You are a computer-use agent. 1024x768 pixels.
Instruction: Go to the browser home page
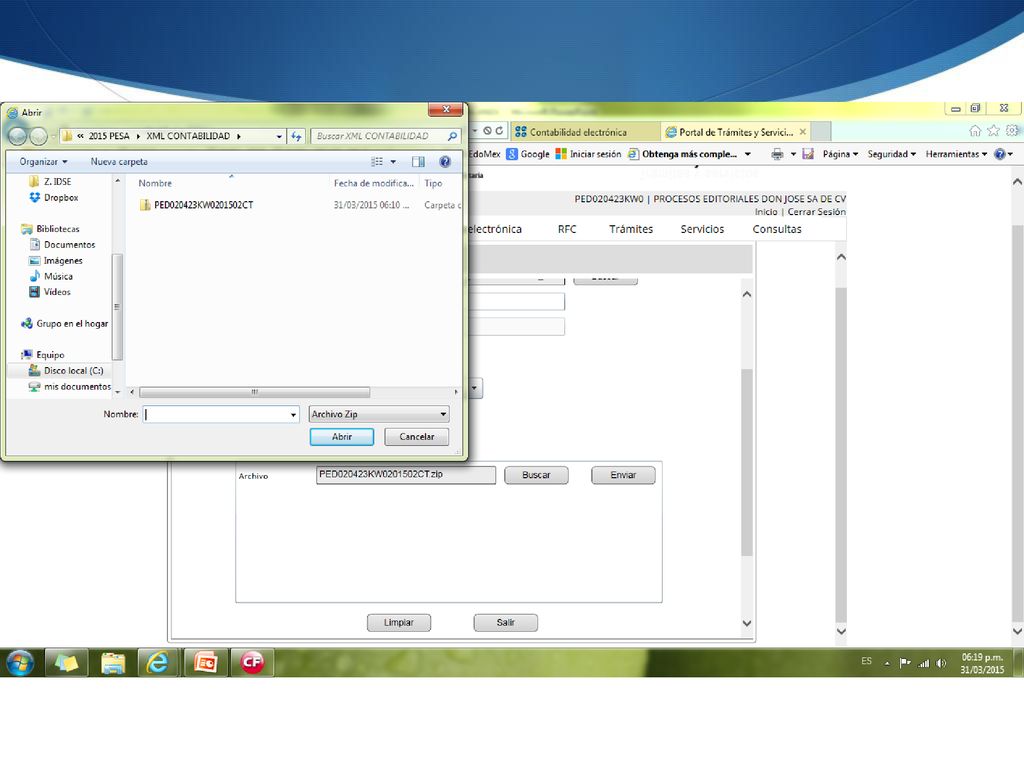click(x=975, y=131)
